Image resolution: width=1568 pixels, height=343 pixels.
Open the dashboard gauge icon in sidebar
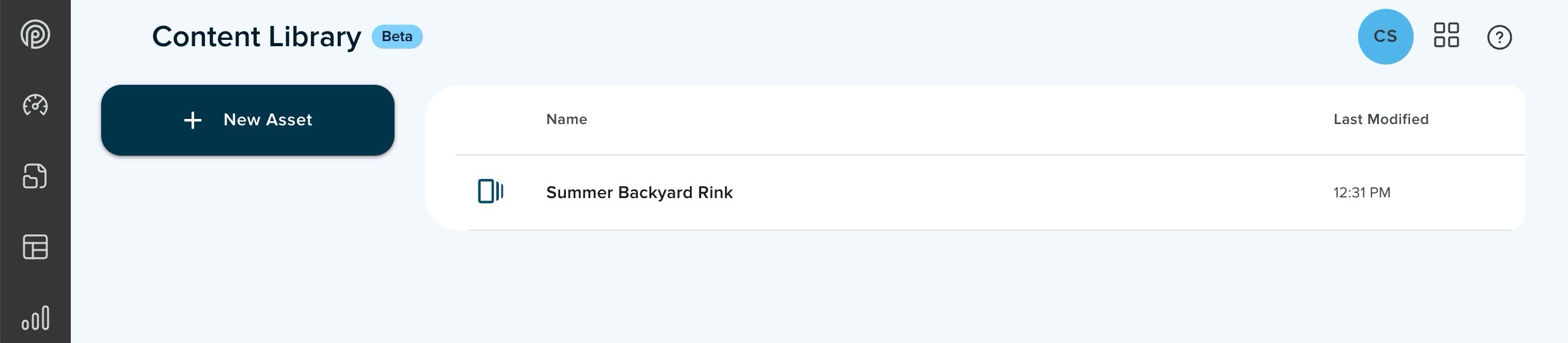pos(35,105)
